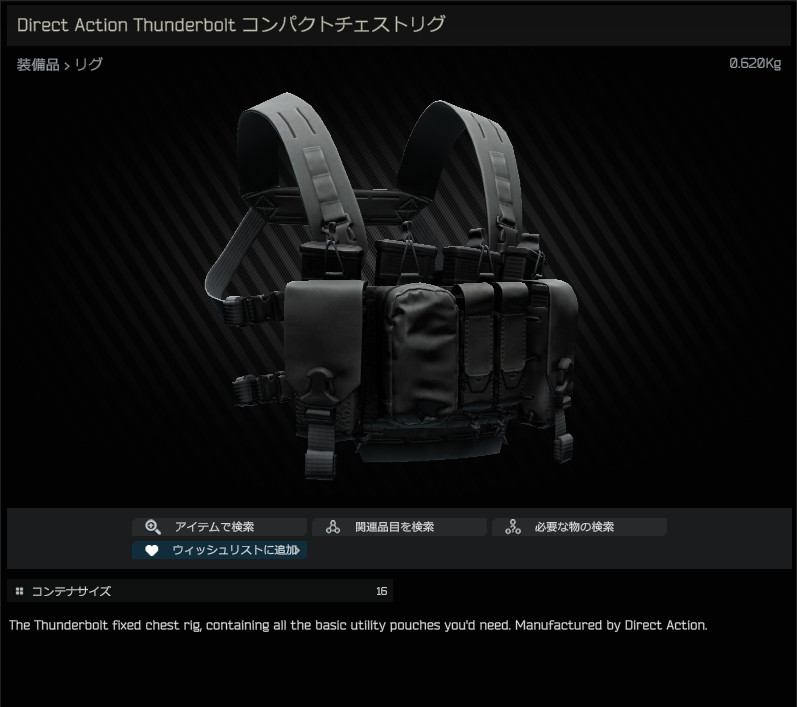Click the heart wishlist icon

tap(151, 550)
